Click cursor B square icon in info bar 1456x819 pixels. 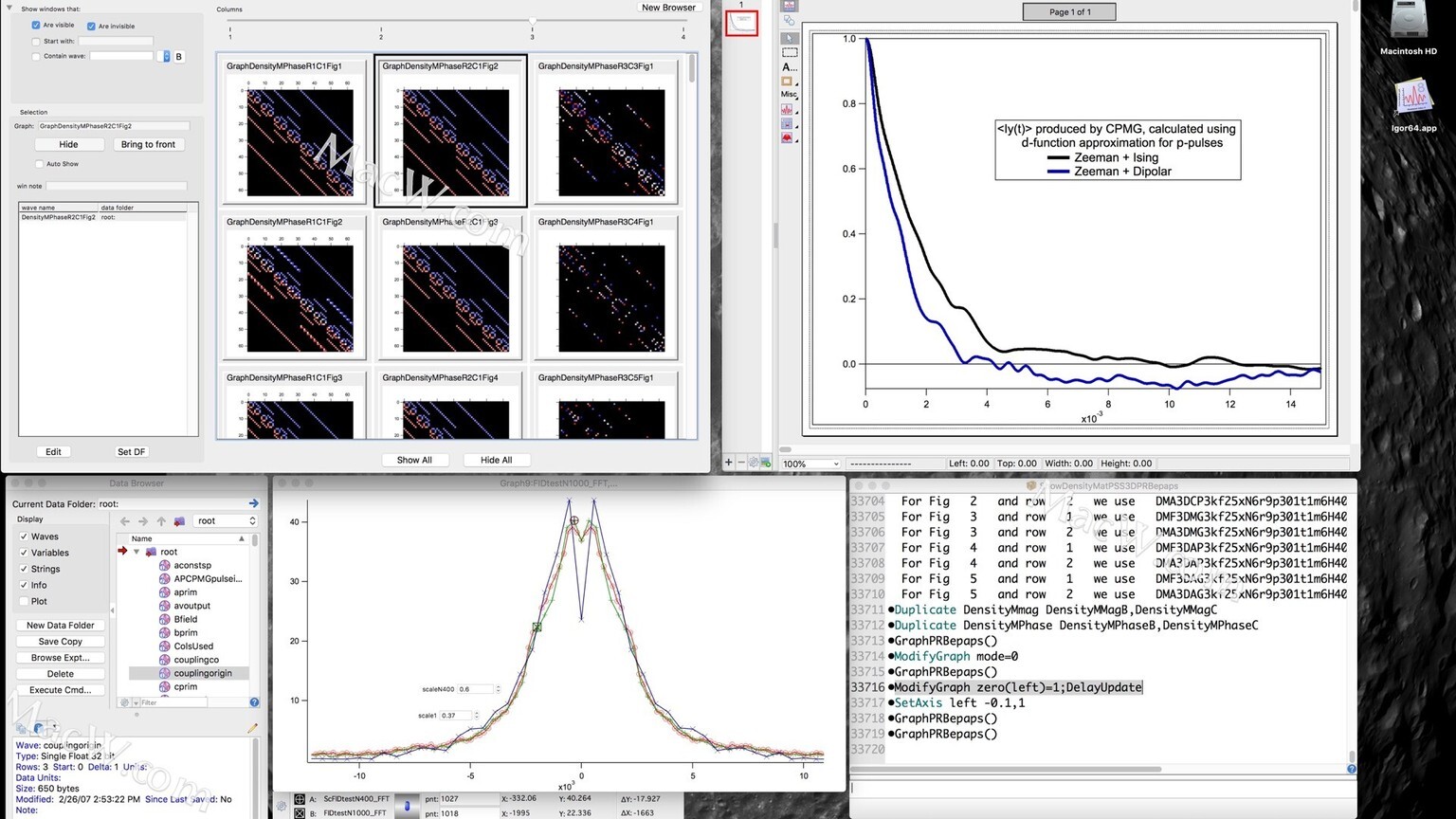pyautogui.click(x=300, y=813)
